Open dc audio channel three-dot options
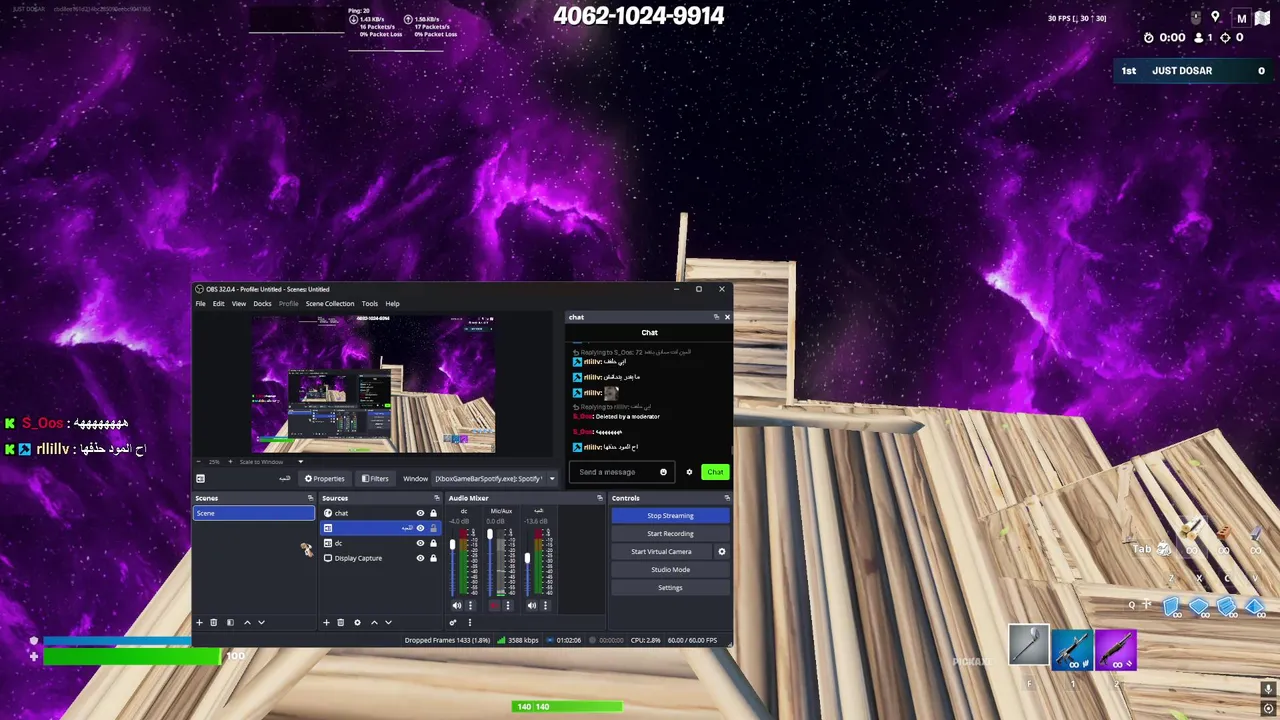 click(470, 605)
